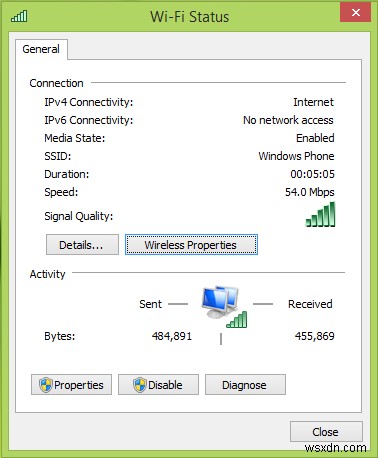Click the Duration label
The height and width of the screenshot is (458, 378).
67,174
